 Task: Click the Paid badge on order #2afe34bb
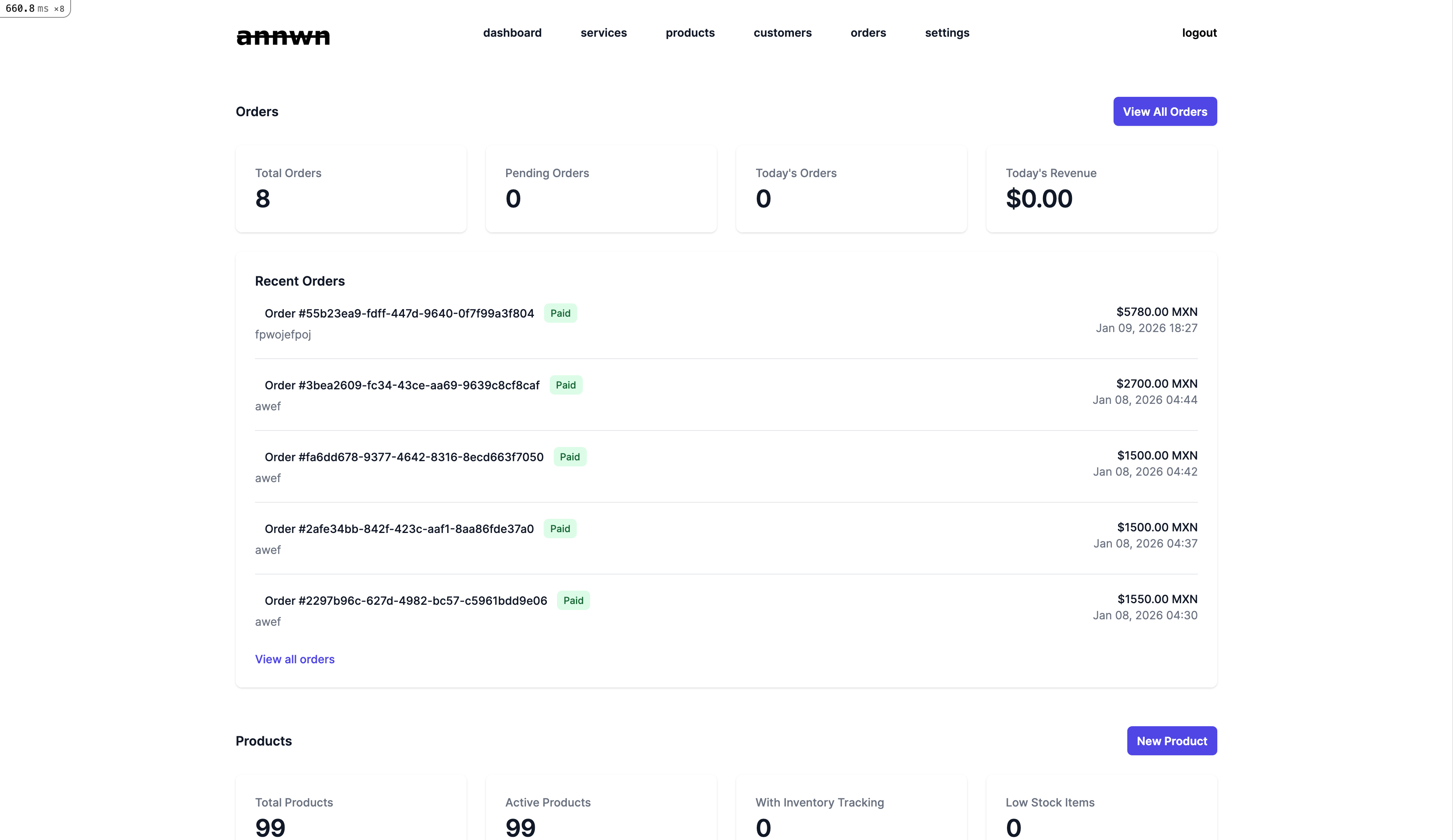(560, 528)
